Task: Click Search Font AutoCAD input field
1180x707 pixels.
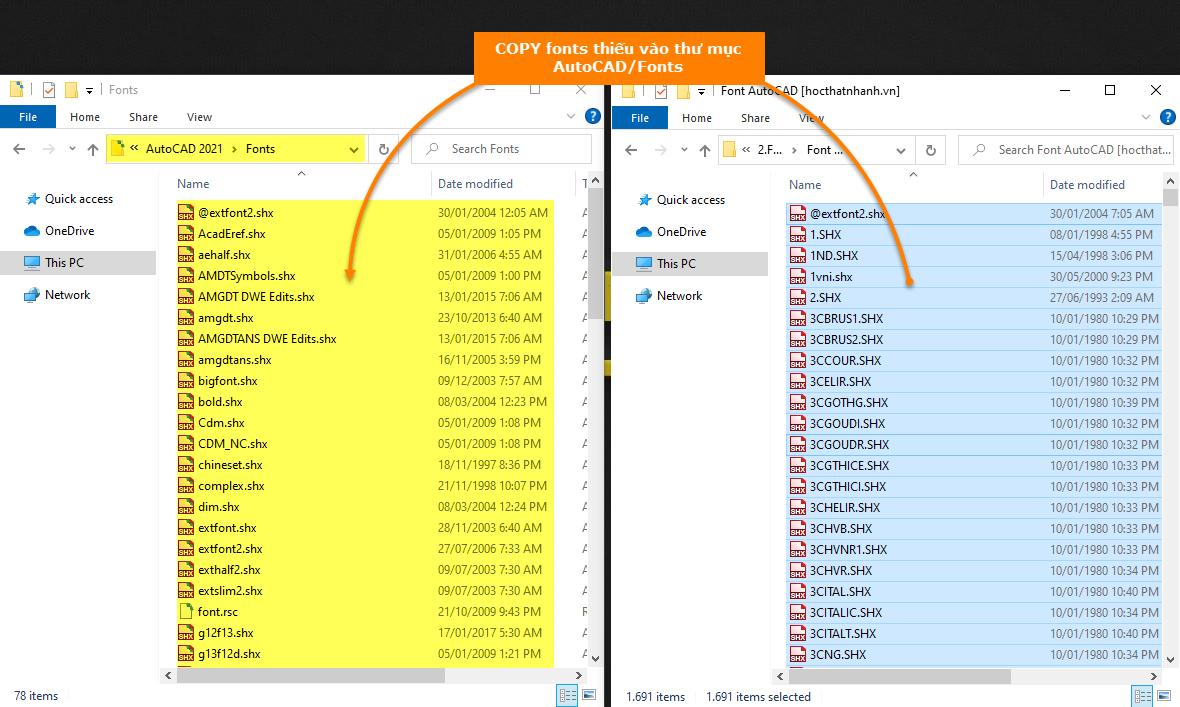Action: pos(1067,150)
